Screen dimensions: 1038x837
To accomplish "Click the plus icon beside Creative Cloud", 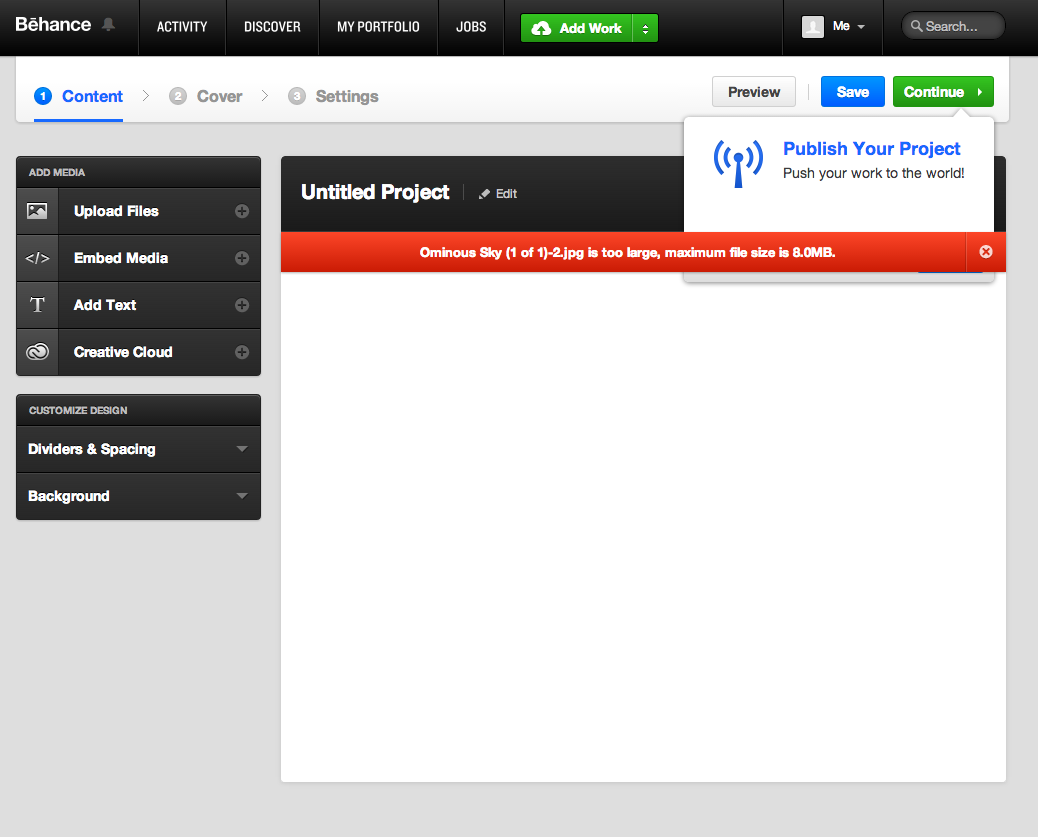I will point(241,352).
